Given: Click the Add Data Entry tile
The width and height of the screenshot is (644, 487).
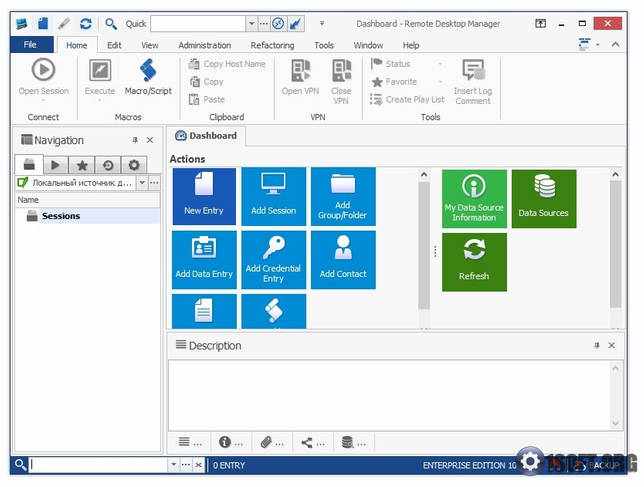Looking at the screenshot, I should pyautogui.click(x=204, y=260).
